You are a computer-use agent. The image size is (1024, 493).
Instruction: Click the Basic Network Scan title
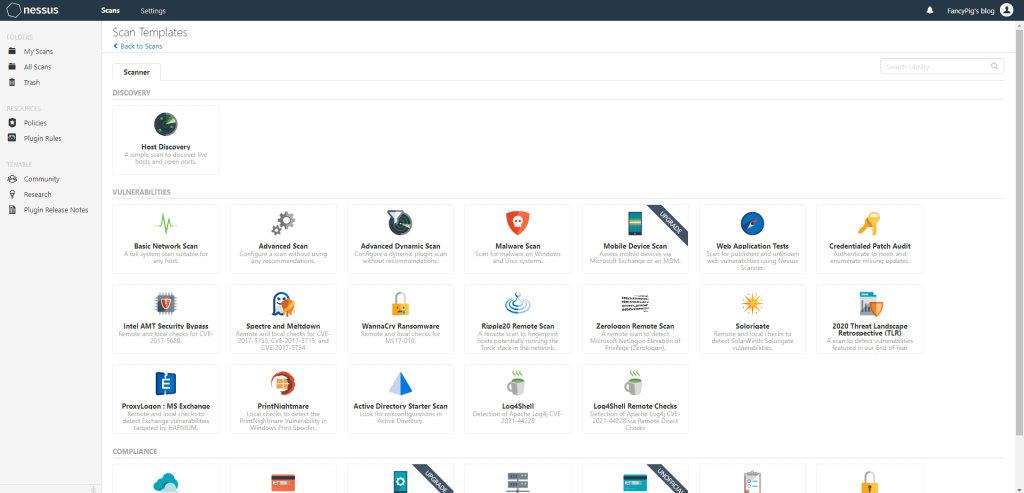click(166, 246)
